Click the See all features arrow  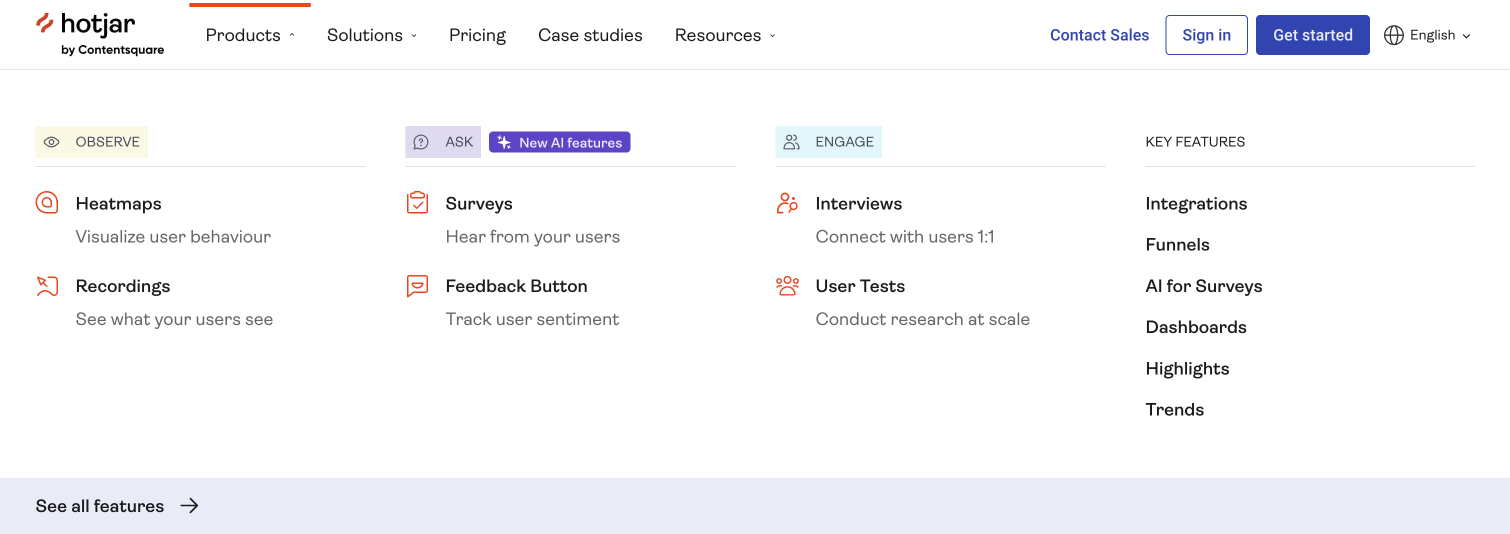click(x=189, y=506)
